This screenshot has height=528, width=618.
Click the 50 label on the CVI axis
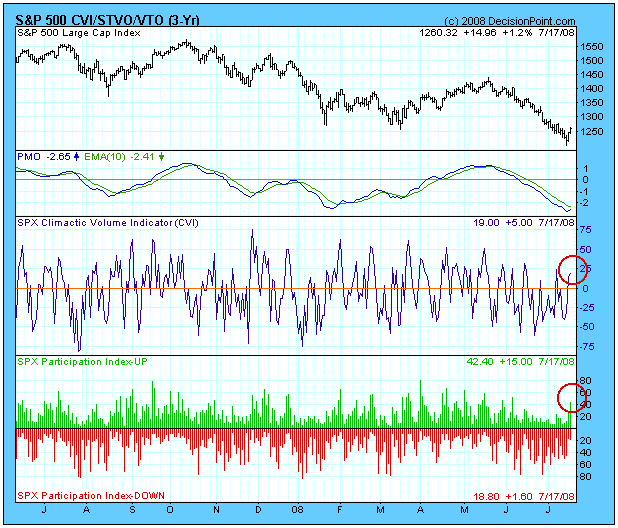(586, 250)
